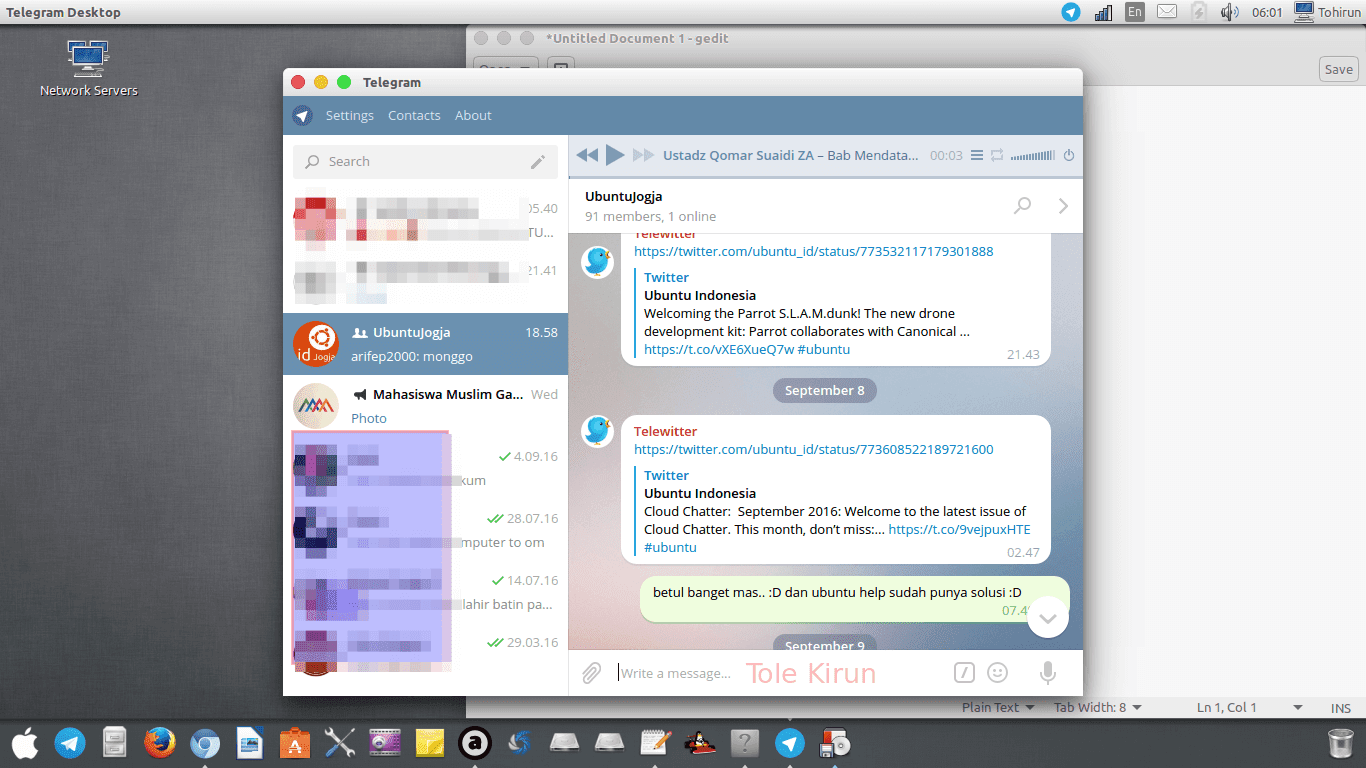
Task: Open En keyboard layout indicator
Action: pyautogui.click(x=1134, y=12)
